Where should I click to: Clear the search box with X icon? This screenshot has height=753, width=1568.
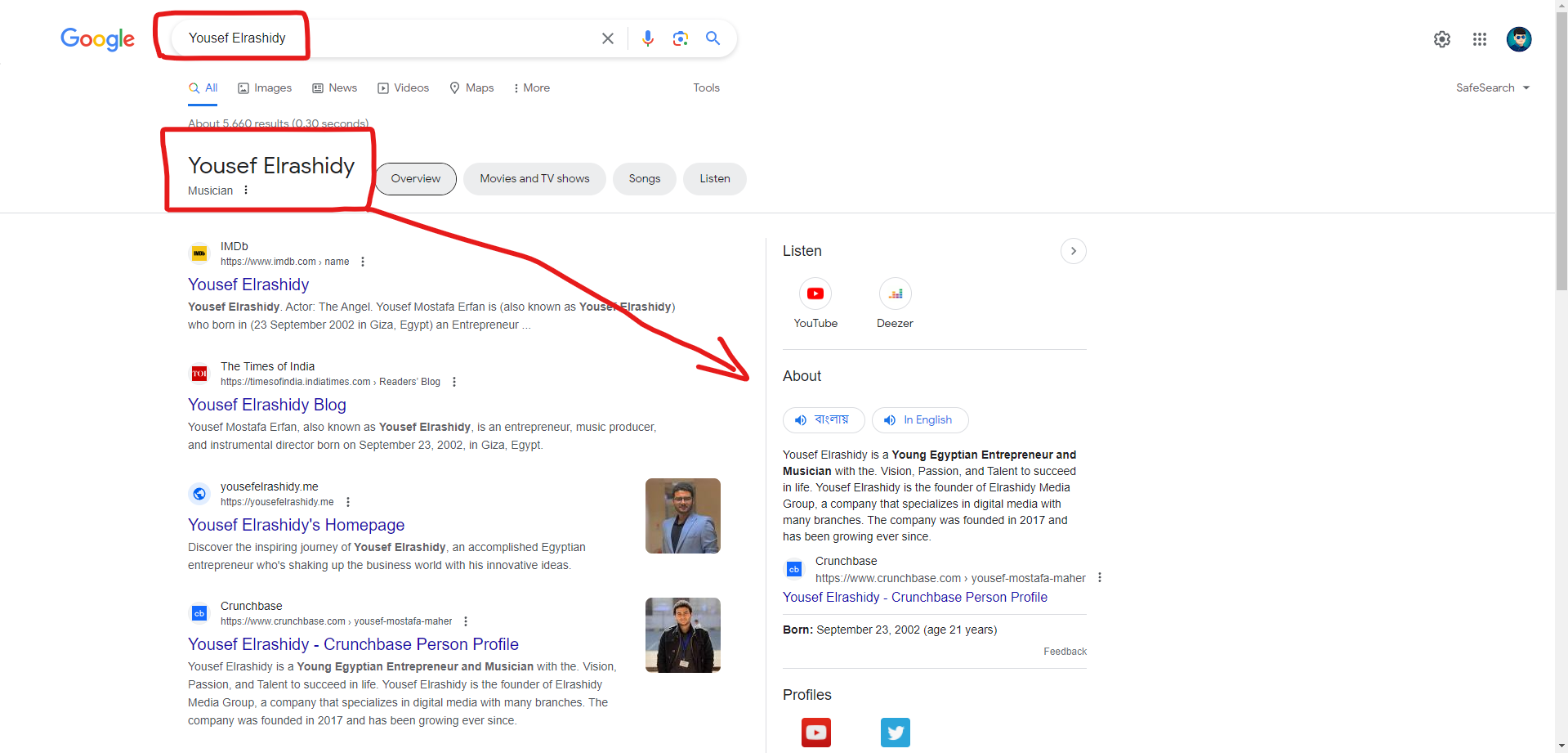(608, 38)
